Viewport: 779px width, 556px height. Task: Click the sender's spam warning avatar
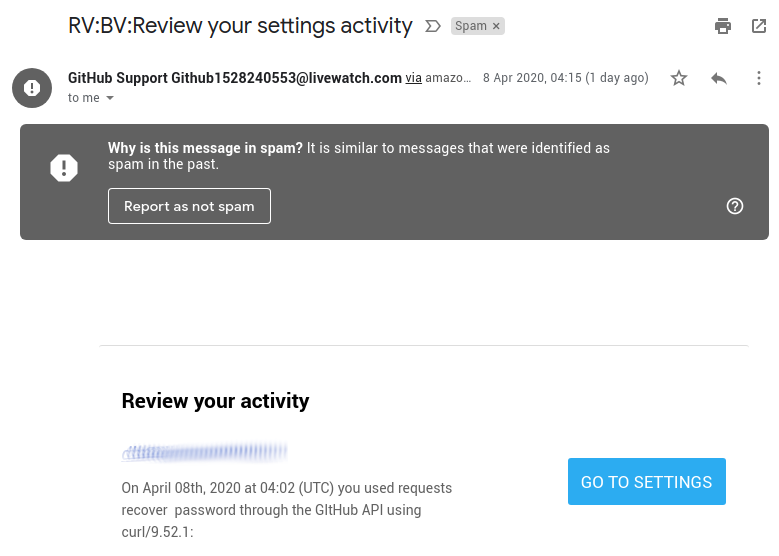[32, 88]
